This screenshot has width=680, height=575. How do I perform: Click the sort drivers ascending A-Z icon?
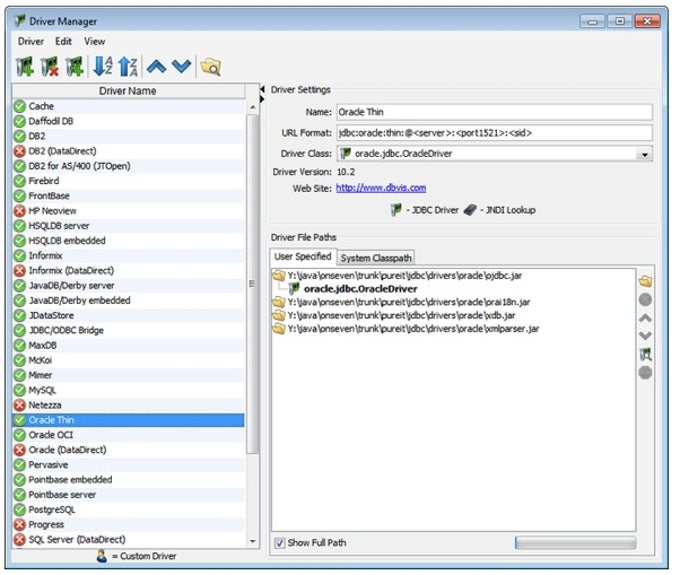pos(103,67)
